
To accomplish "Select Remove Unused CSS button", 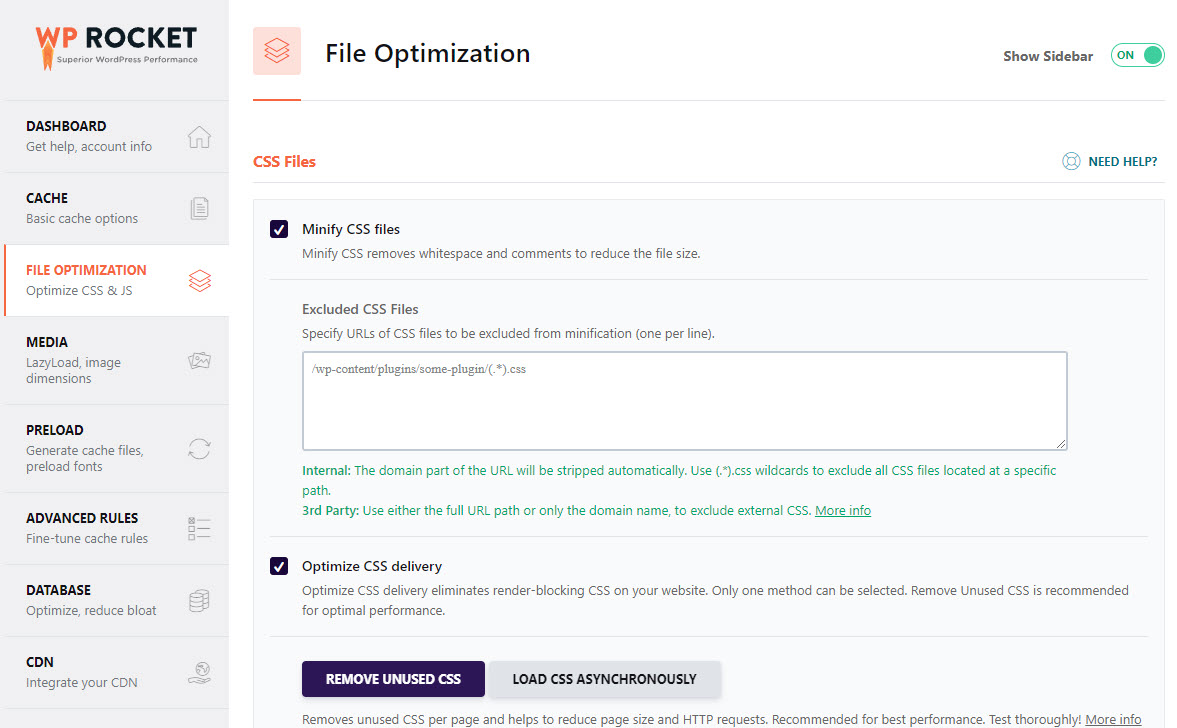I will 393,679.
